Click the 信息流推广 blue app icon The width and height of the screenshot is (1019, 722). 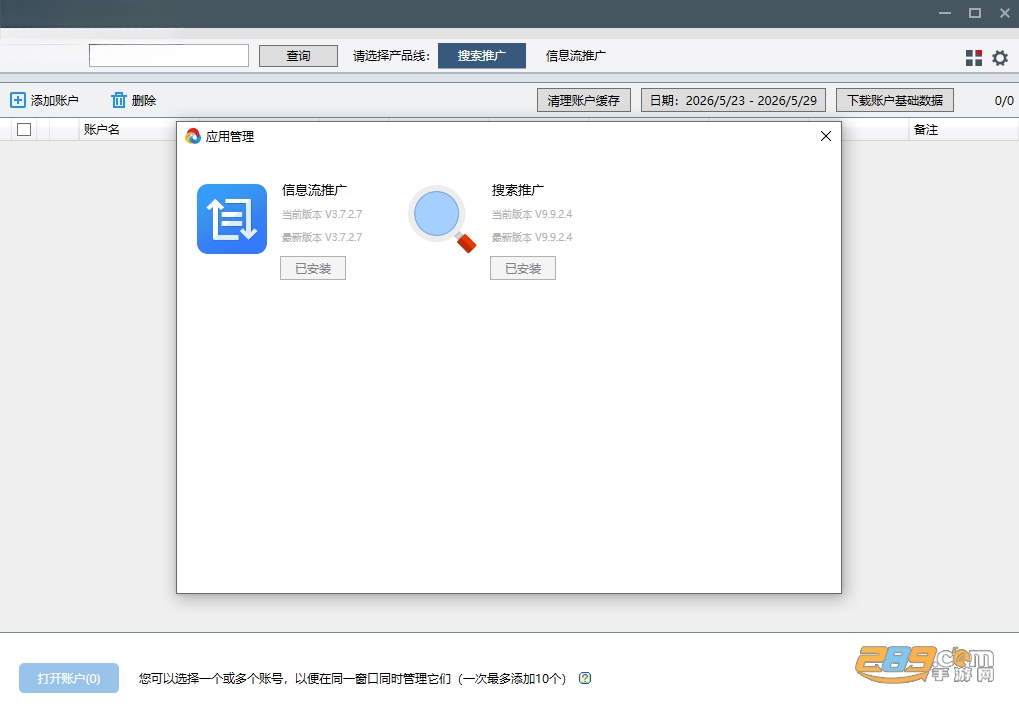(x=232, y=219)
